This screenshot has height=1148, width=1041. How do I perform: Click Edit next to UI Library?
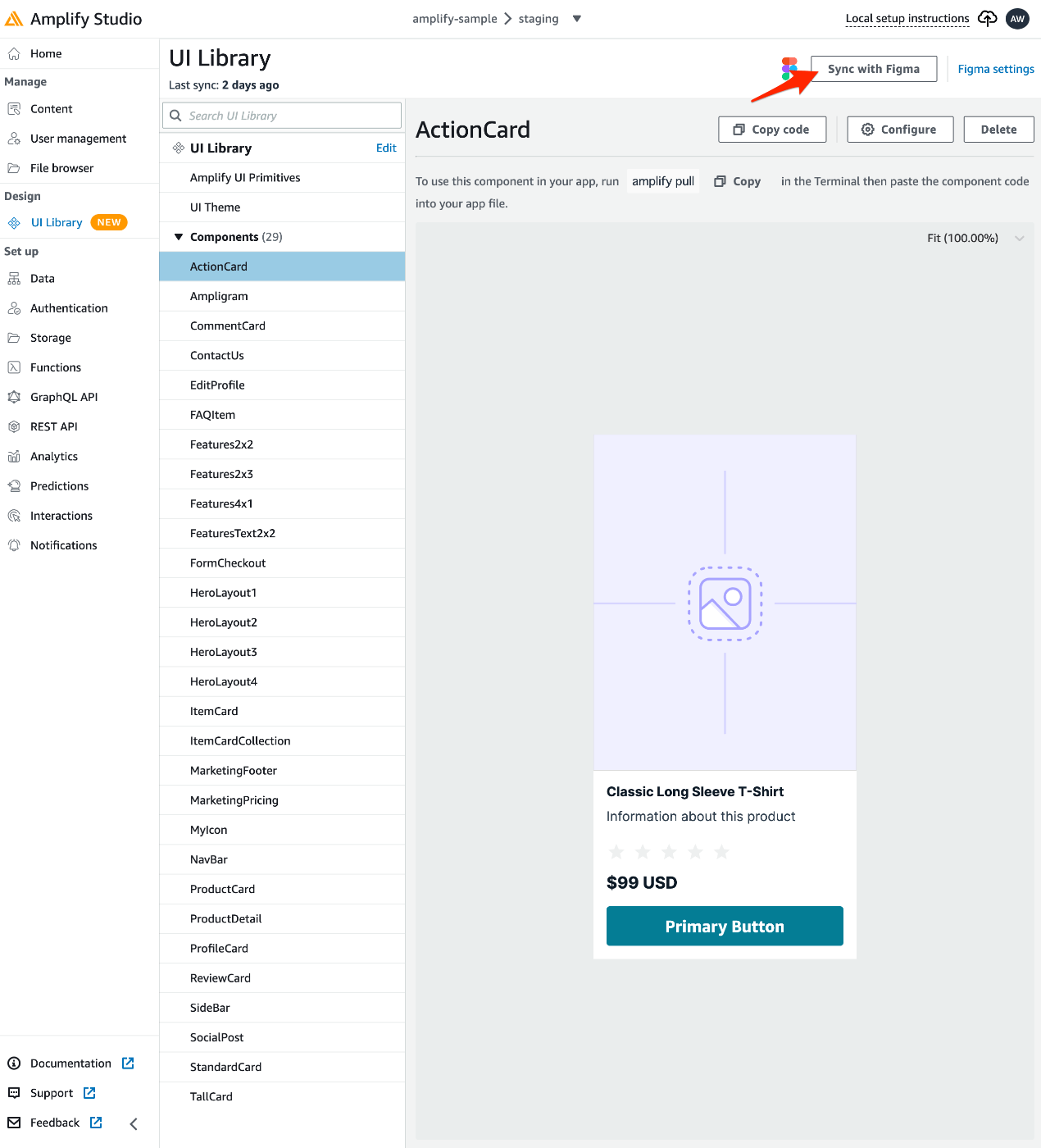tap(386, 148)
